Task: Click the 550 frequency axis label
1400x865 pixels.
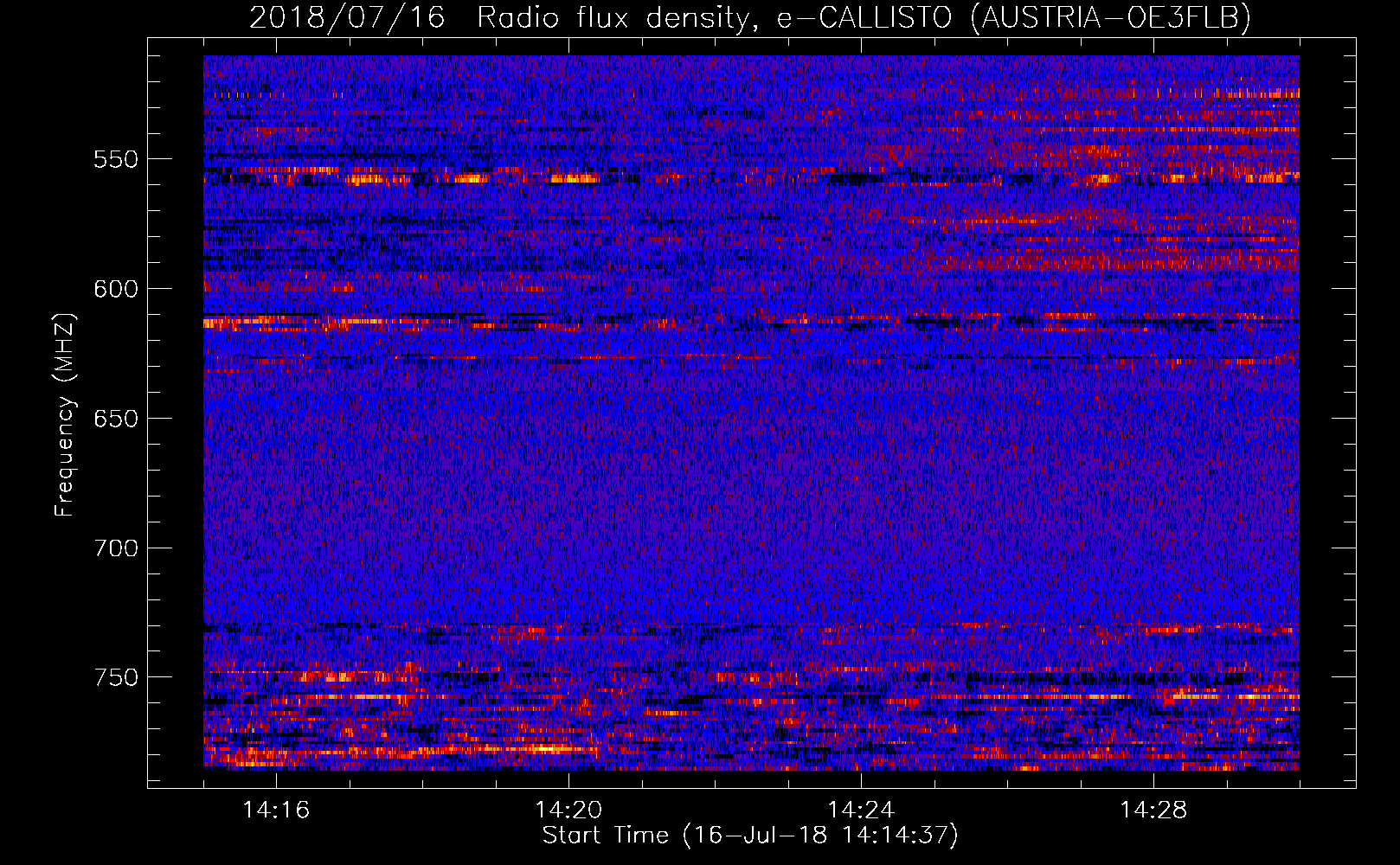Action: [115, 160]
